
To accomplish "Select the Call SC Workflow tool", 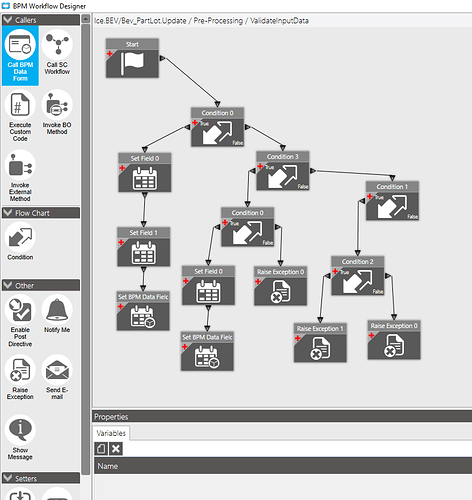I will (57, 52).
